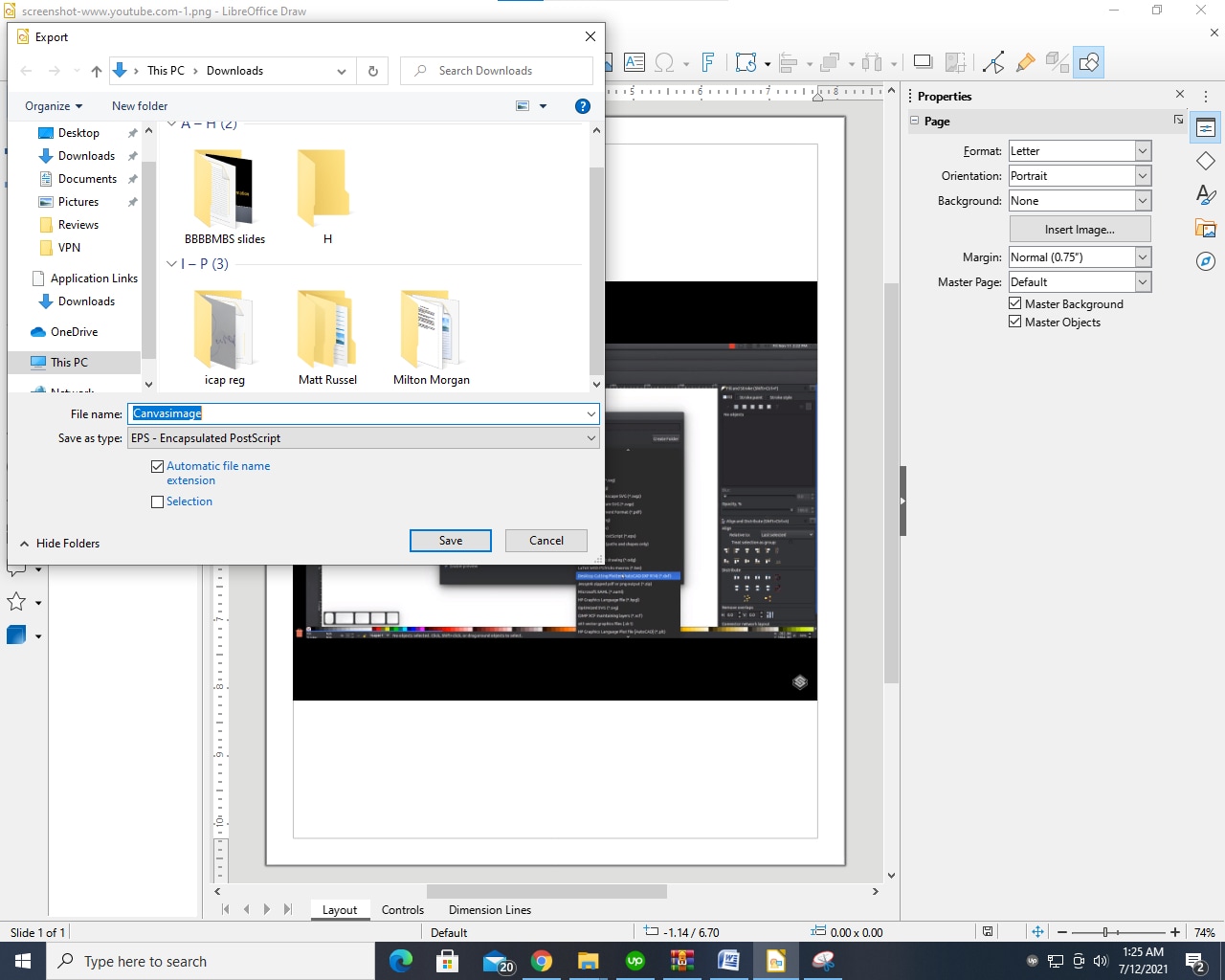Image resolution: width=1225 pixels, height=980 pixels.
Task: Click the Insert Image button
Action: [x=1080, y=230]
